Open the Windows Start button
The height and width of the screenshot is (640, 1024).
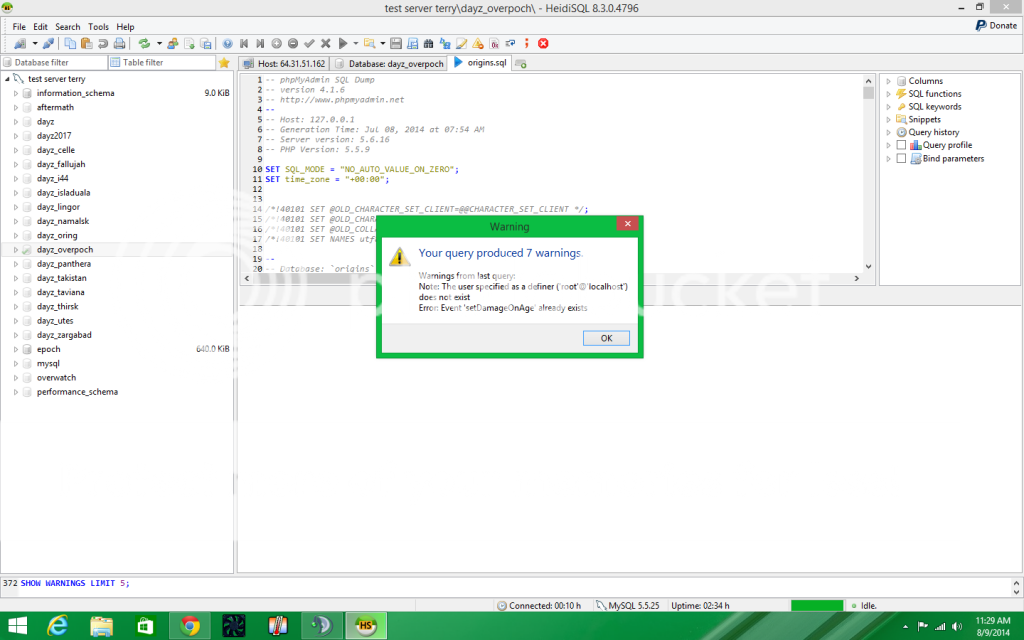18,626
